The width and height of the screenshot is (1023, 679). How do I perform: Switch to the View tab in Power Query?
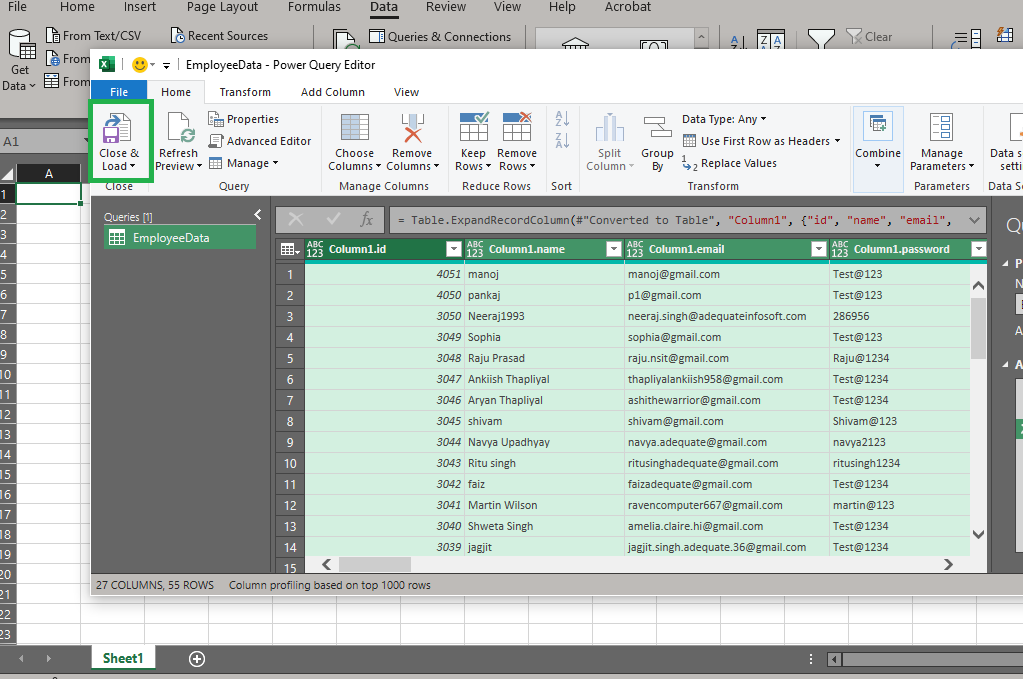click(x=406, y=92)
